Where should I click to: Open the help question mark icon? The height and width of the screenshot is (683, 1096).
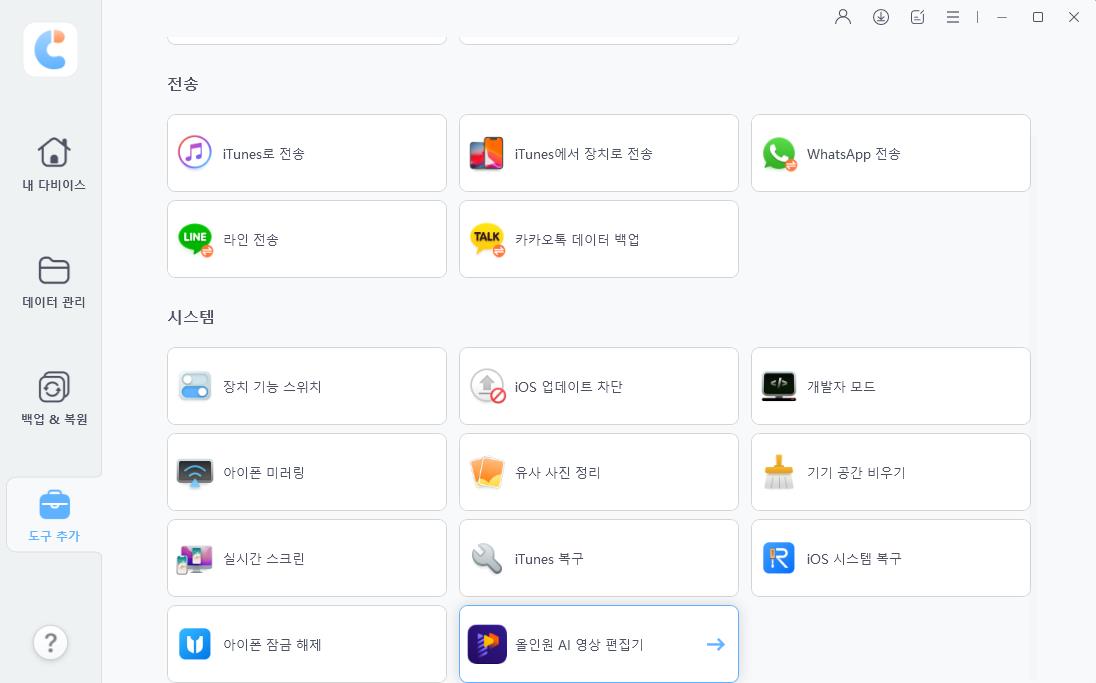coord(50,643)
